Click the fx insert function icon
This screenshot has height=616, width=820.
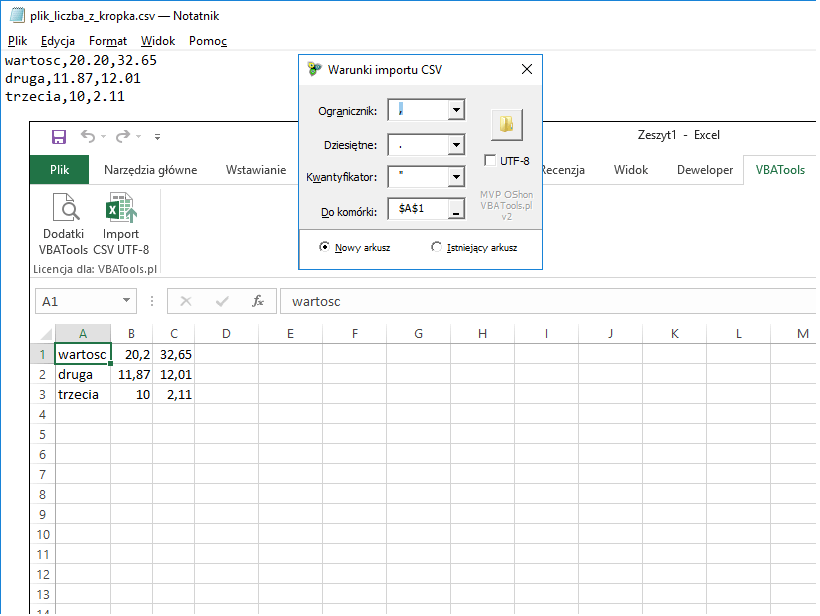point(258,301)
